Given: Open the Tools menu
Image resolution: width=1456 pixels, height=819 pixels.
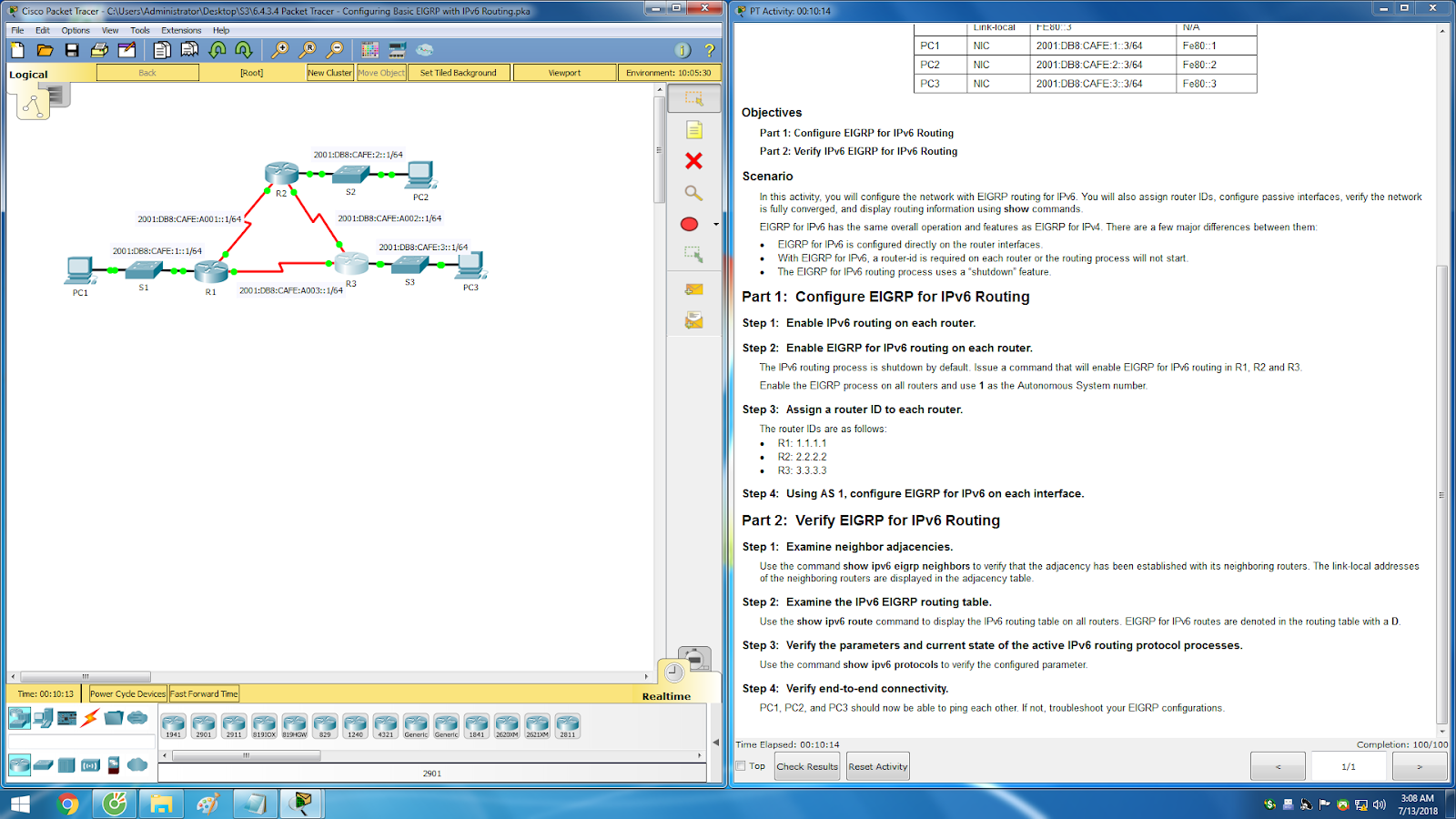Looking at the screenshot, I should pos(140,30).
